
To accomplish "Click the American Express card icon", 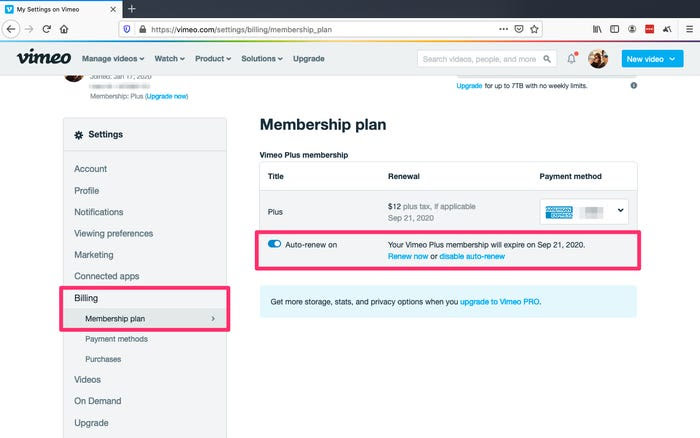I will [559, 212].
